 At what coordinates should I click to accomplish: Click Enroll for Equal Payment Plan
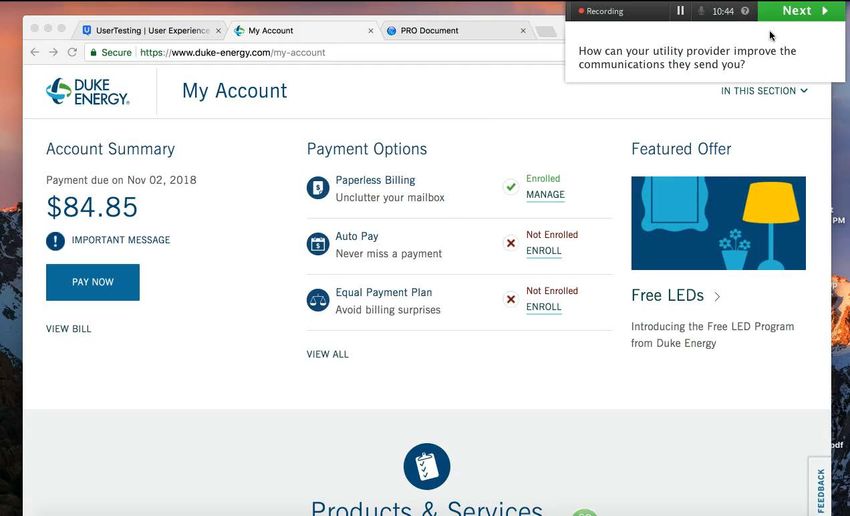(544, 307)
